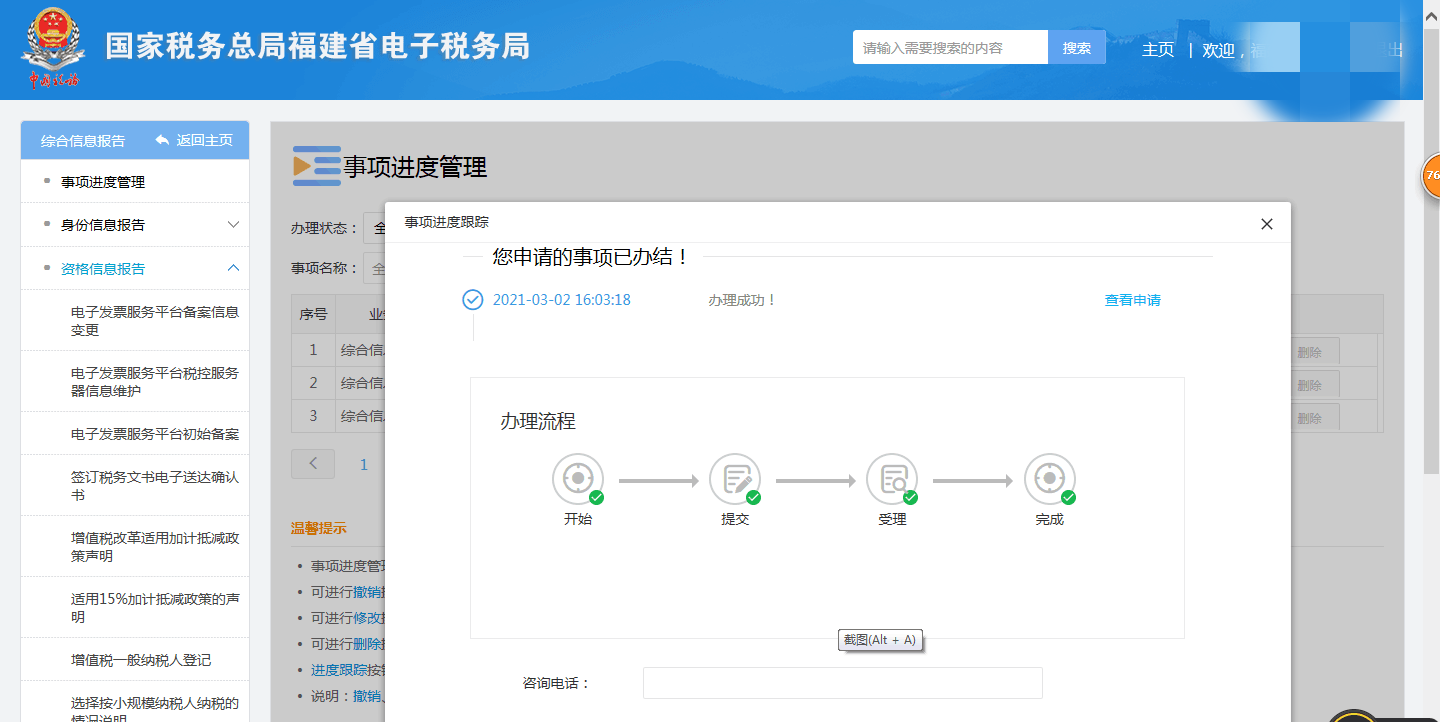Click the blue checkmark icon beside timestamp
Image resolution: width=1440 pixels, height=722 pixels.
click(x=473, y=300)
